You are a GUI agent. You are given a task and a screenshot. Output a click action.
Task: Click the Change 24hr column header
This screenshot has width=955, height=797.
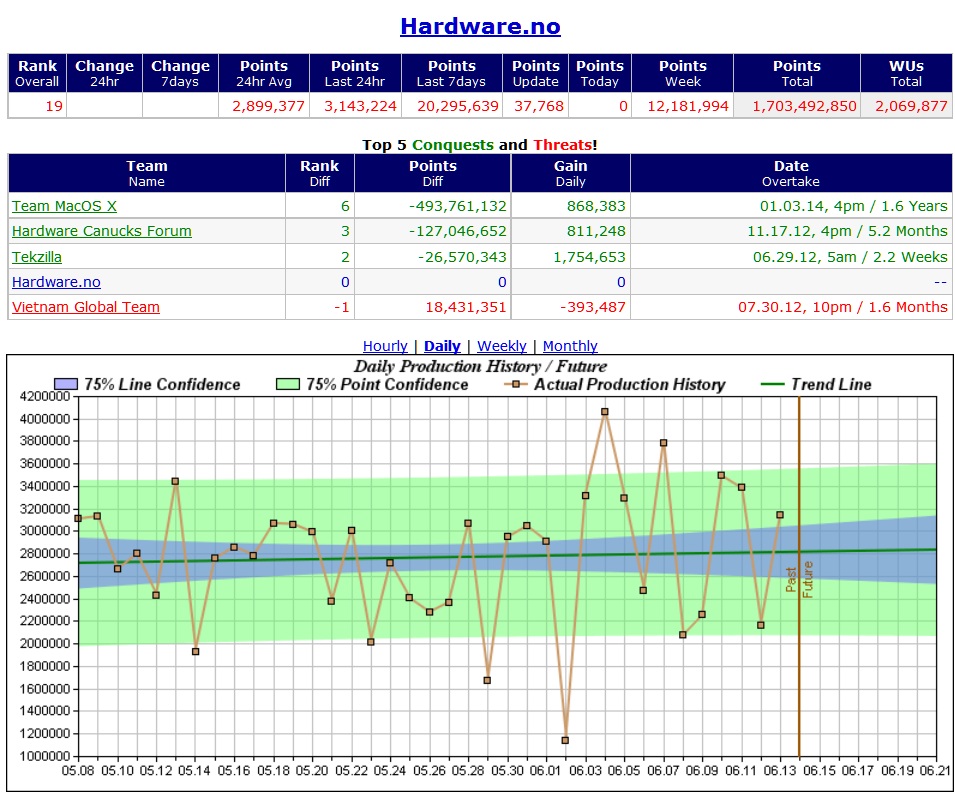pos(104,73)
